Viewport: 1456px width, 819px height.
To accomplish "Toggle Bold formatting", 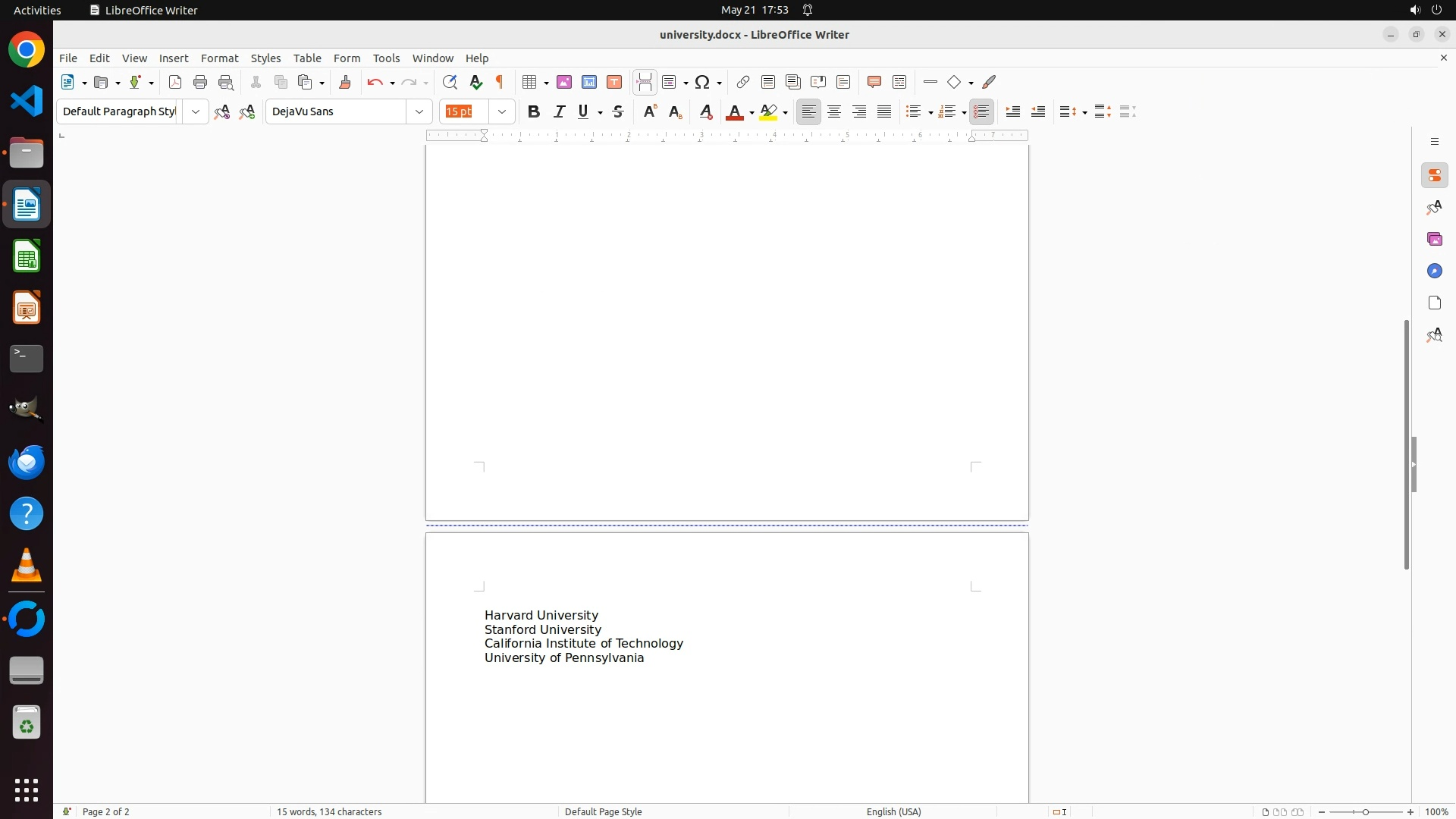I will coord(534,112).
